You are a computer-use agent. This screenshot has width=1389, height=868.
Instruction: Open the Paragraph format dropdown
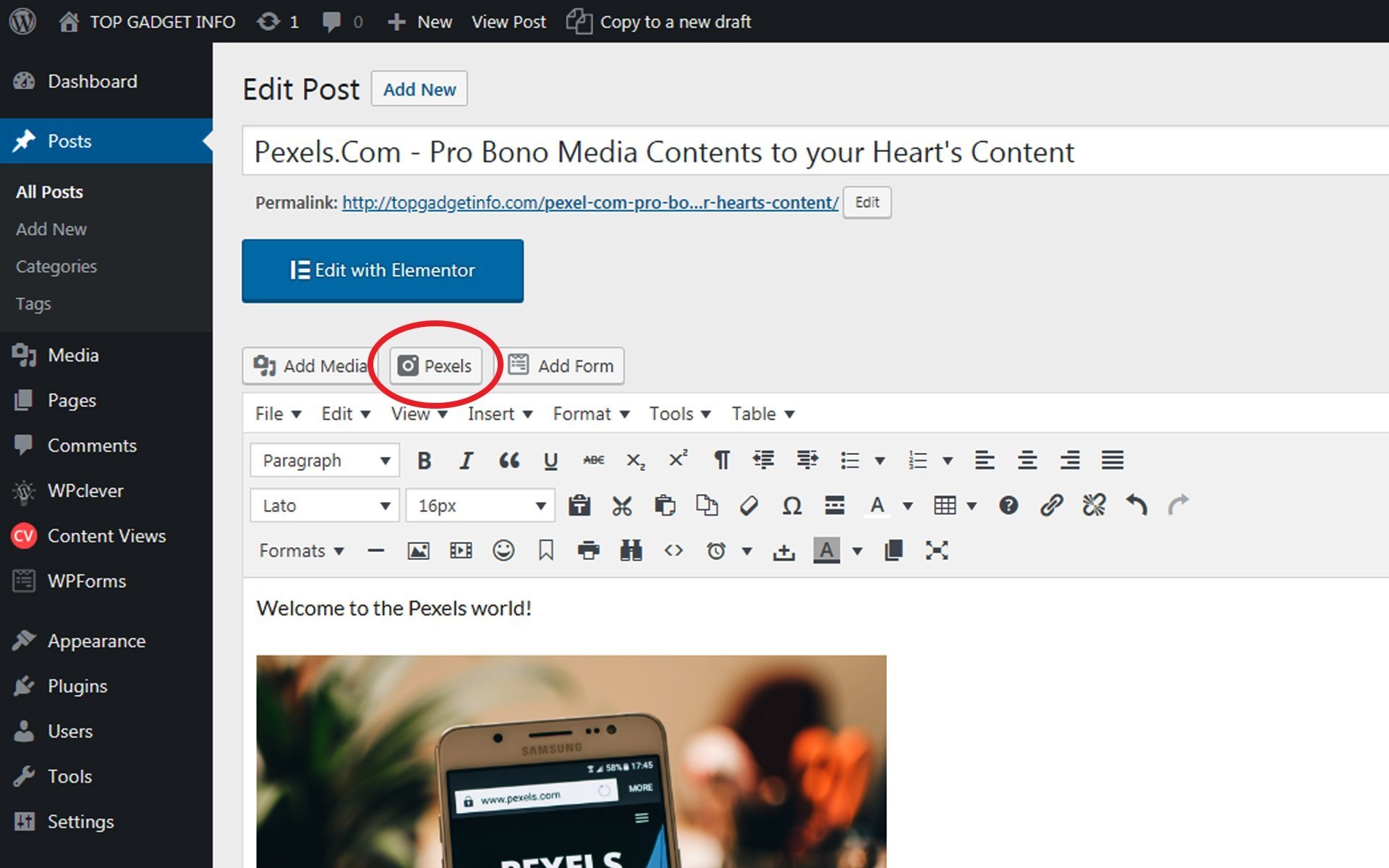click(x=325, y=460)
